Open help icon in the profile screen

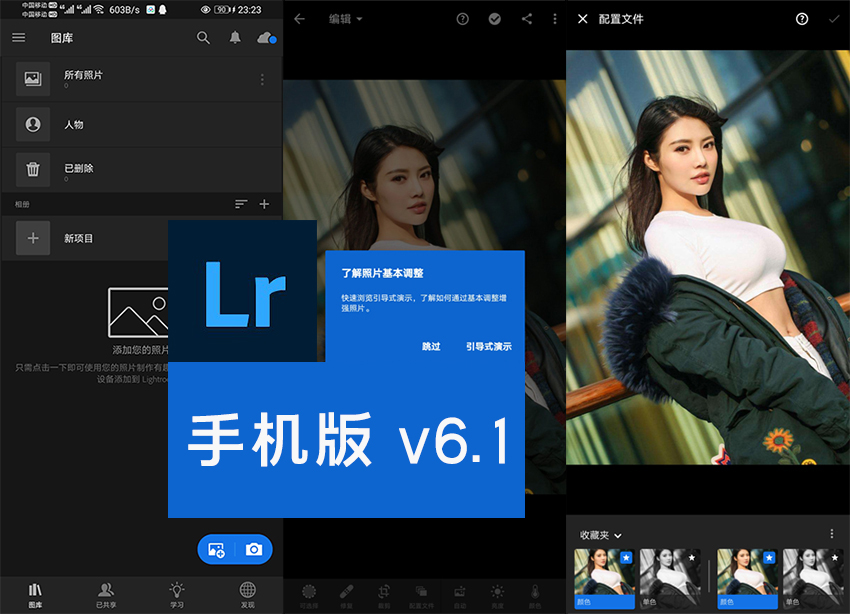click(802, 19)
